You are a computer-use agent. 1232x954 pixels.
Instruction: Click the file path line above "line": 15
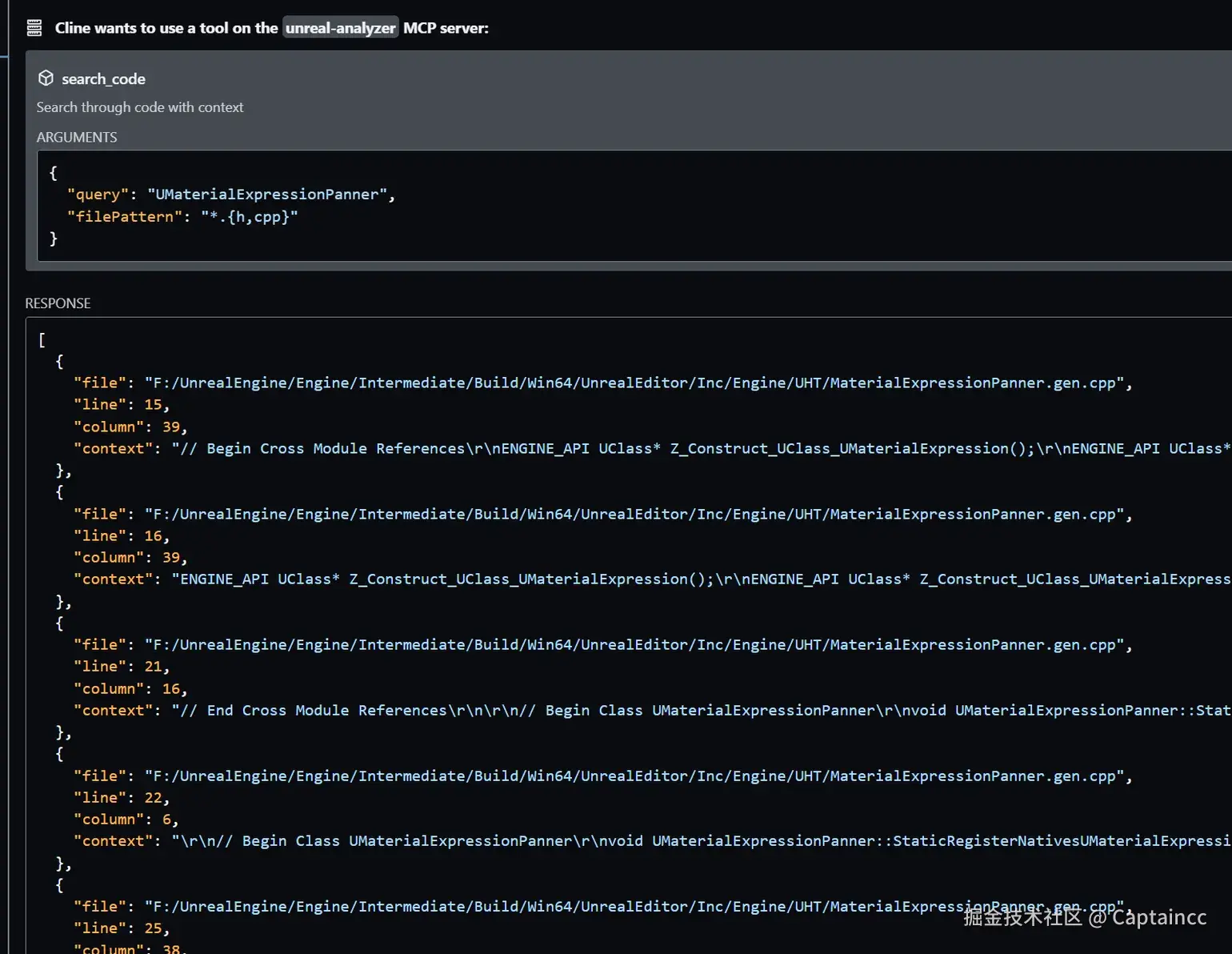603,383
